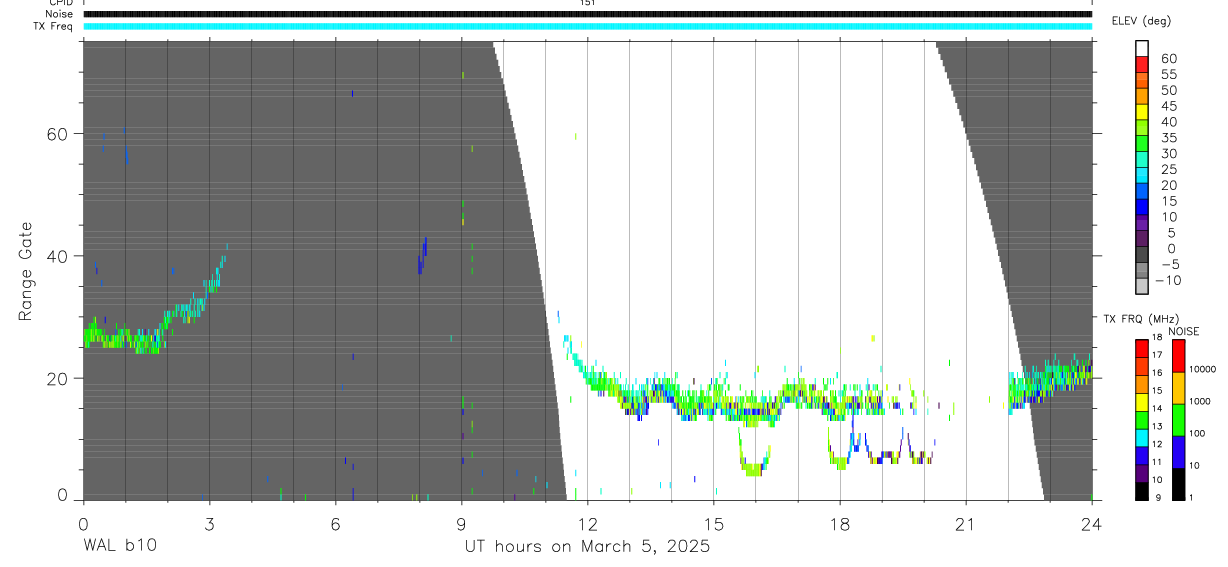The height and width of the screenshot is (567, 1228).
Task: Click the 'ELEV (deg)' legend title
Action: [1141, 21]
